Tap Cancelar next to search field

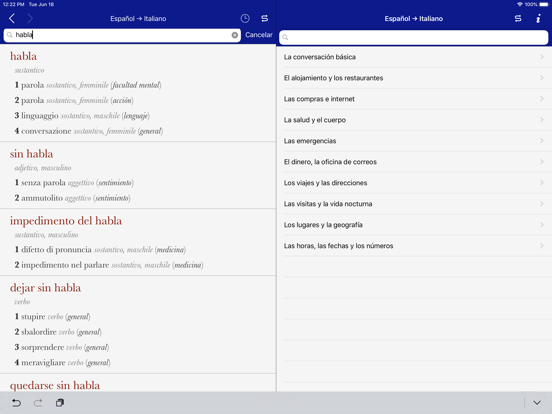tap(259, 35)
